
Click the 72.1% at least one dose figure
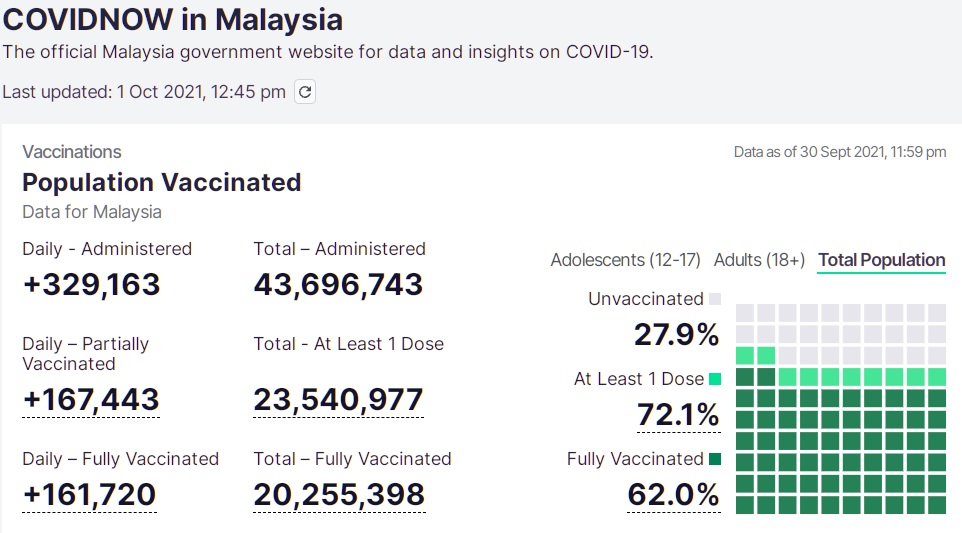(x=678, y=414)
